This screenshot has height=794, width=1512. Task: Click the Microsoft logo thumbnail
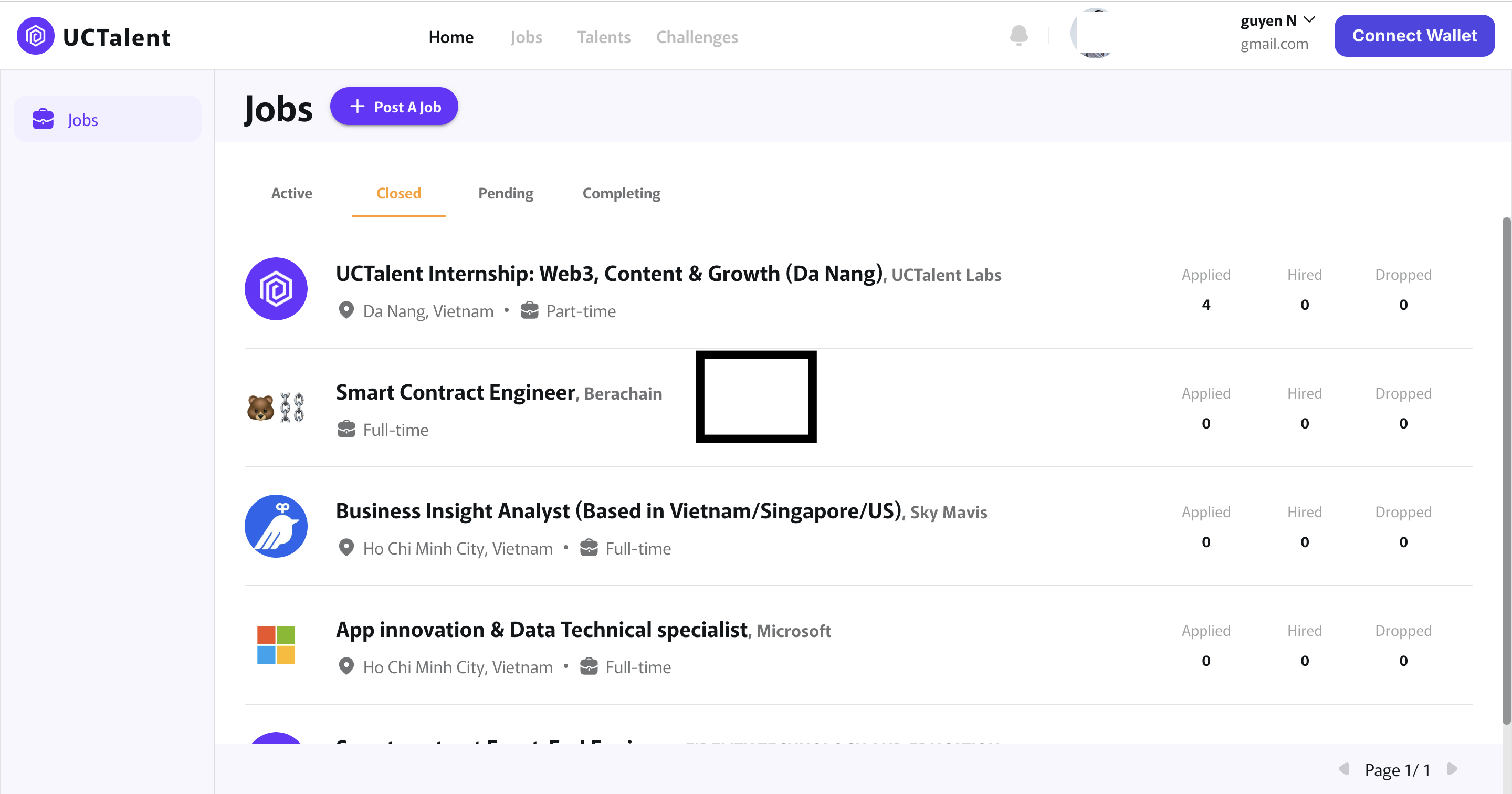coord(276,645)
